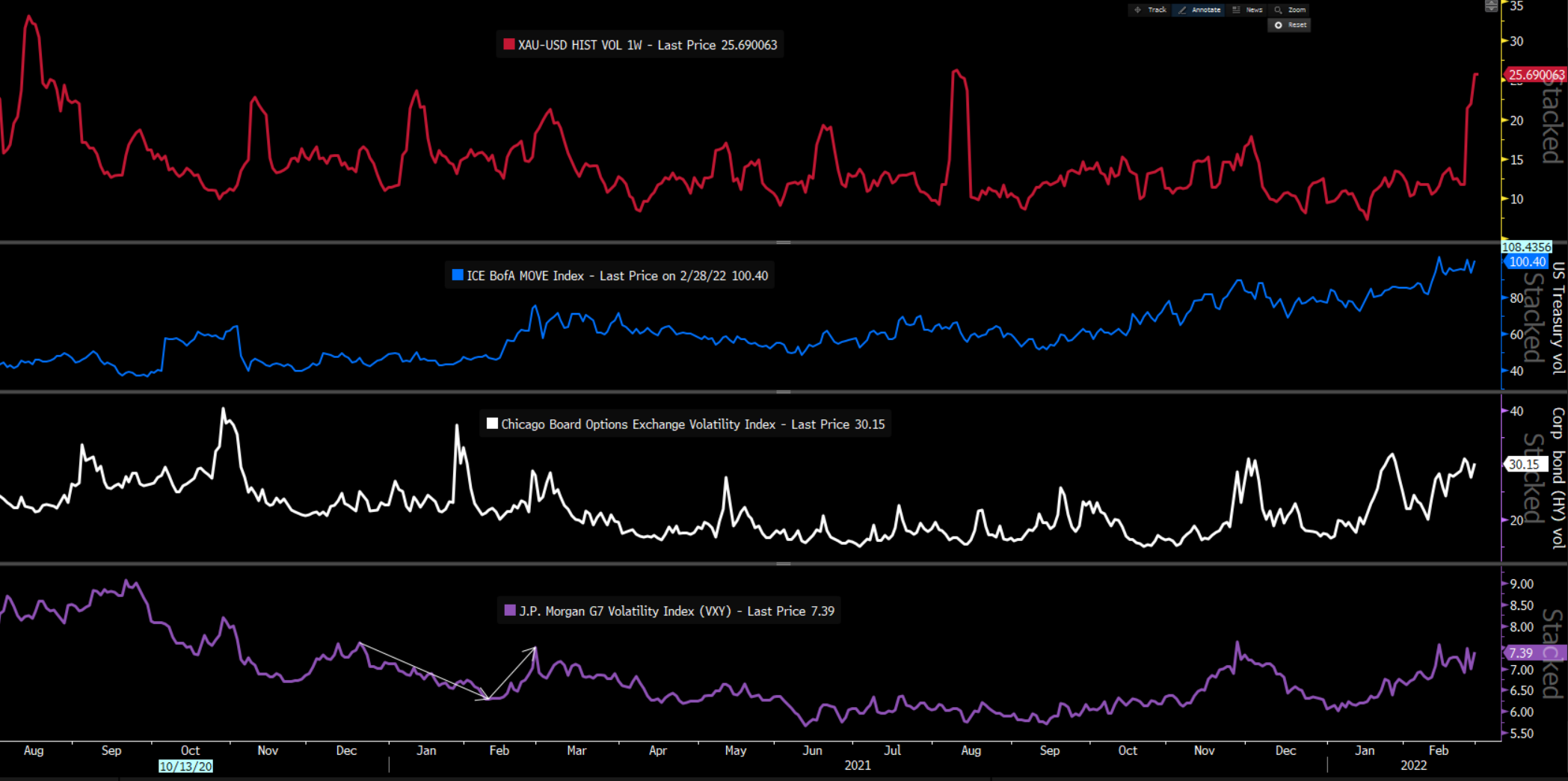The width and height of the screenshot is (1568, 781).
Task: Click the purple 7.39 price tag
Action: click(x=1521, y=652)
